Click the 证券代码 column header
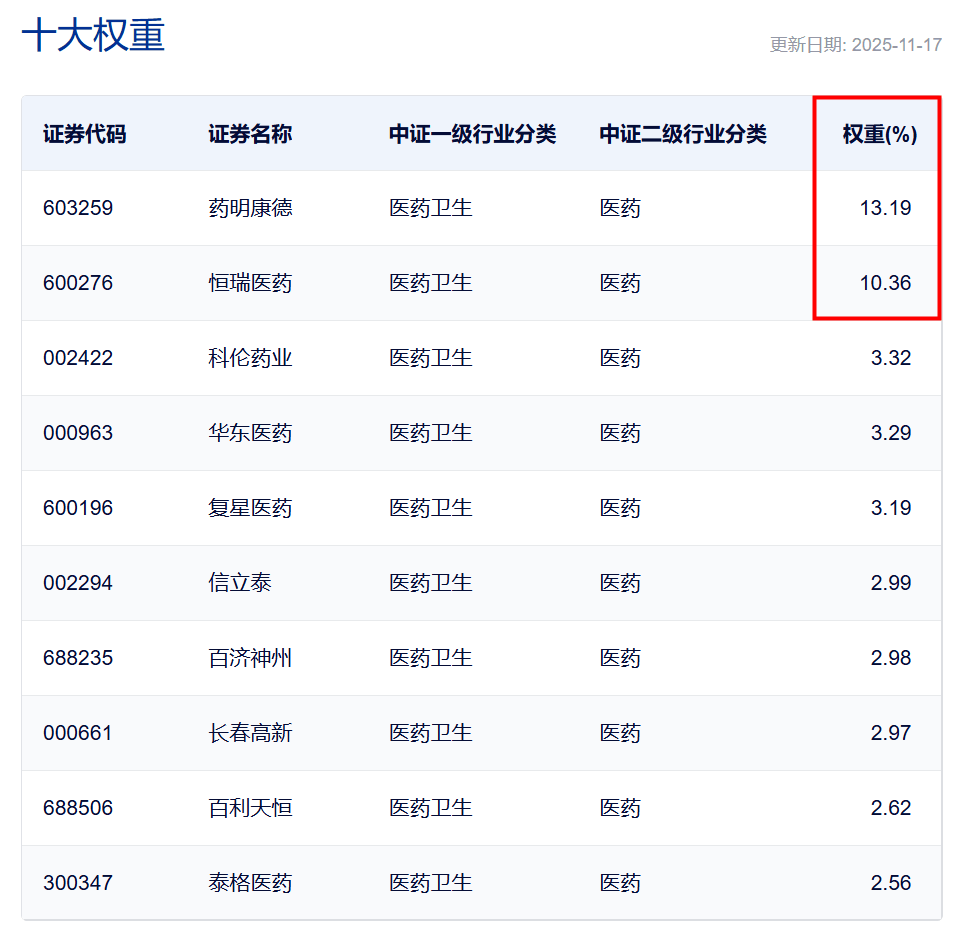 [84, 134]
